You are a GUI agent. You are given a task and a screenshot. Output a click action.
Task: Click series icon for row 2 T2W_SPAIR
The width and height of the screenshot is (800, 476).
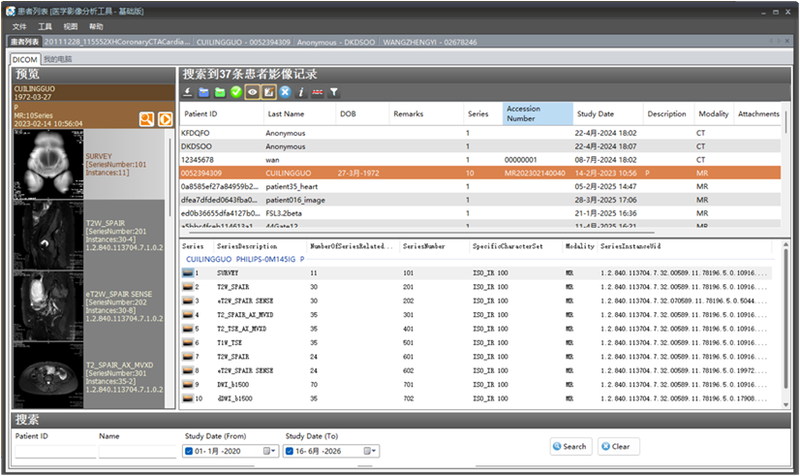pyautogui.click(x=188, y=287)
